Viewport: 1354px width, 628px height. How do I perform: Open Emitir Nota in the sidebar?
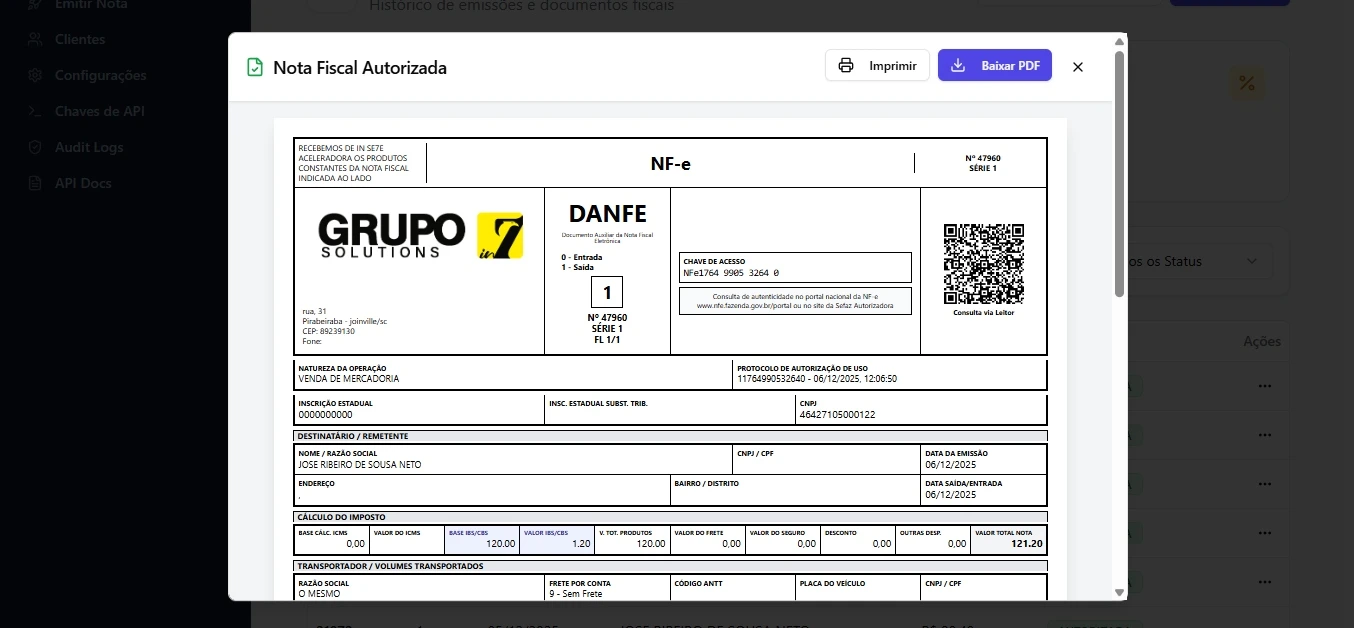click(90, 5)
